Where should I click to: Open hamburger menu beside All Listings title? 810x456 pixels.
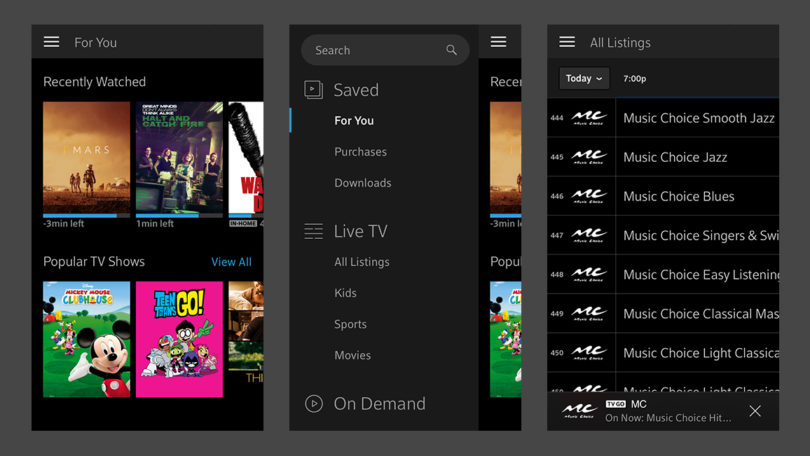pyautogui.click(x=567, y=42)
